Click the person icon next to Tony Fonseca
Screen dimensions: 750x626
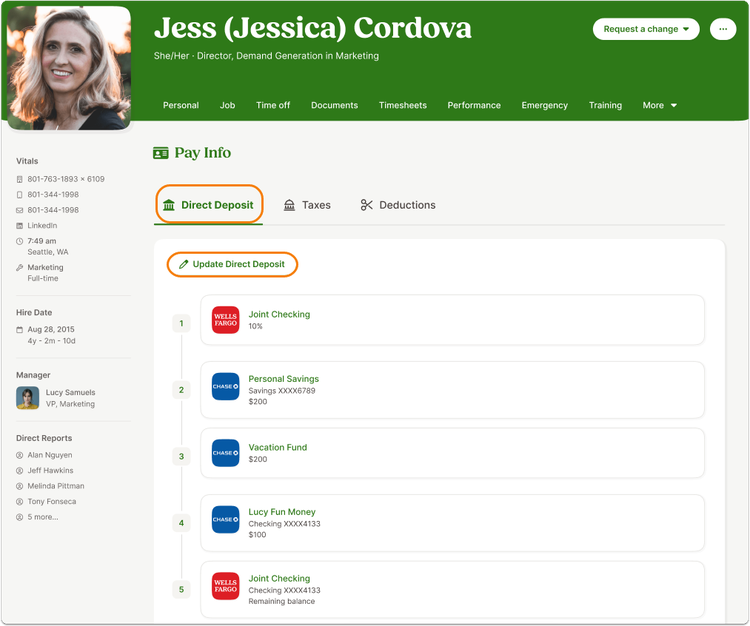20,502
